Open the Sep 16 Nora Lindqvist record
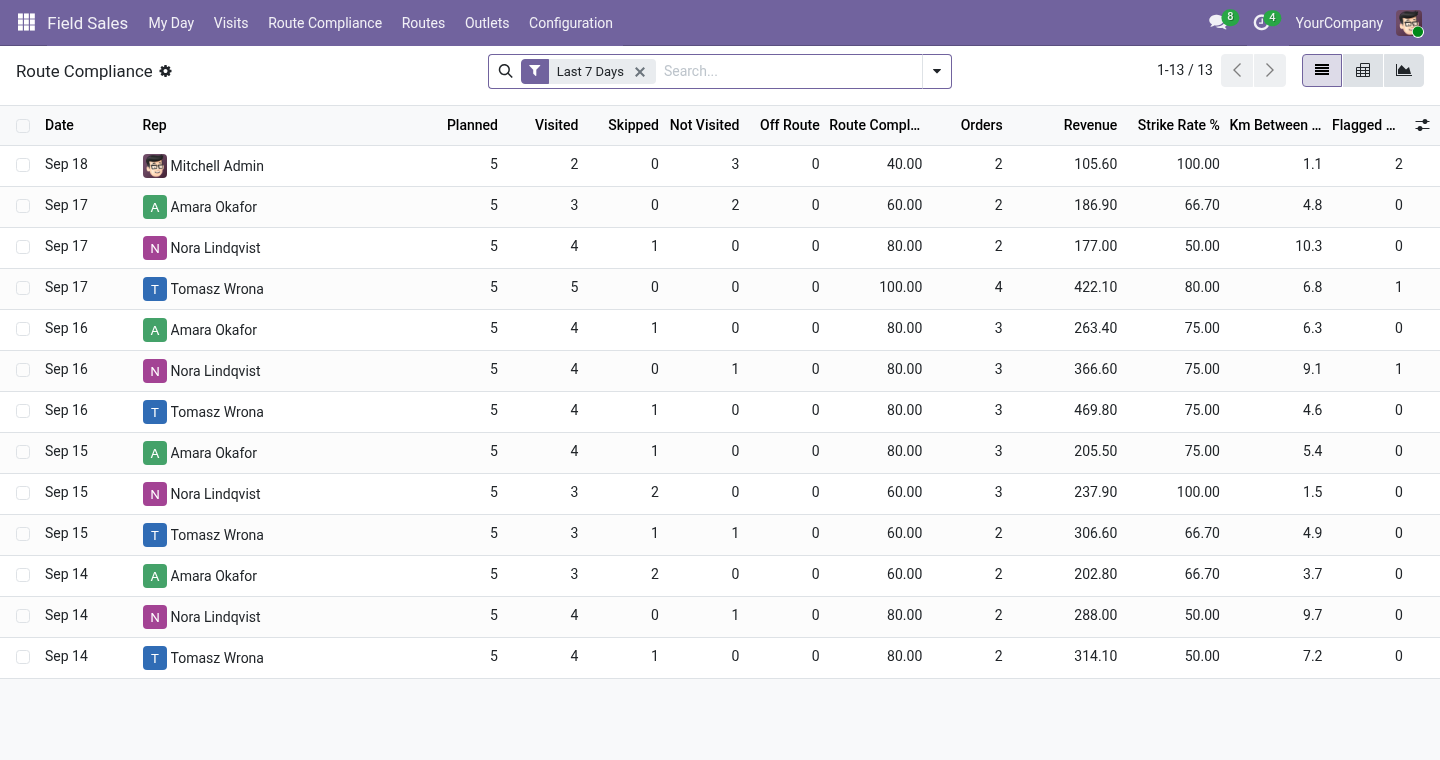This screenshot has width=1440, height=760. click(720, 371)
